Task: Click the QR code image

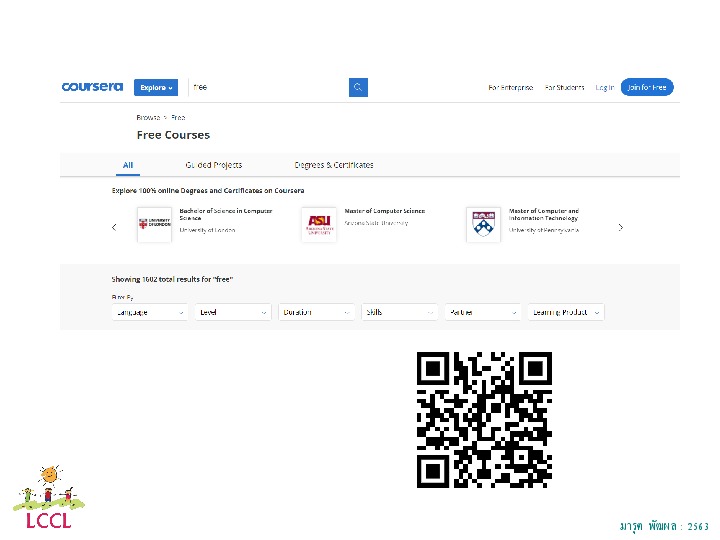Action: pos(484,420)
